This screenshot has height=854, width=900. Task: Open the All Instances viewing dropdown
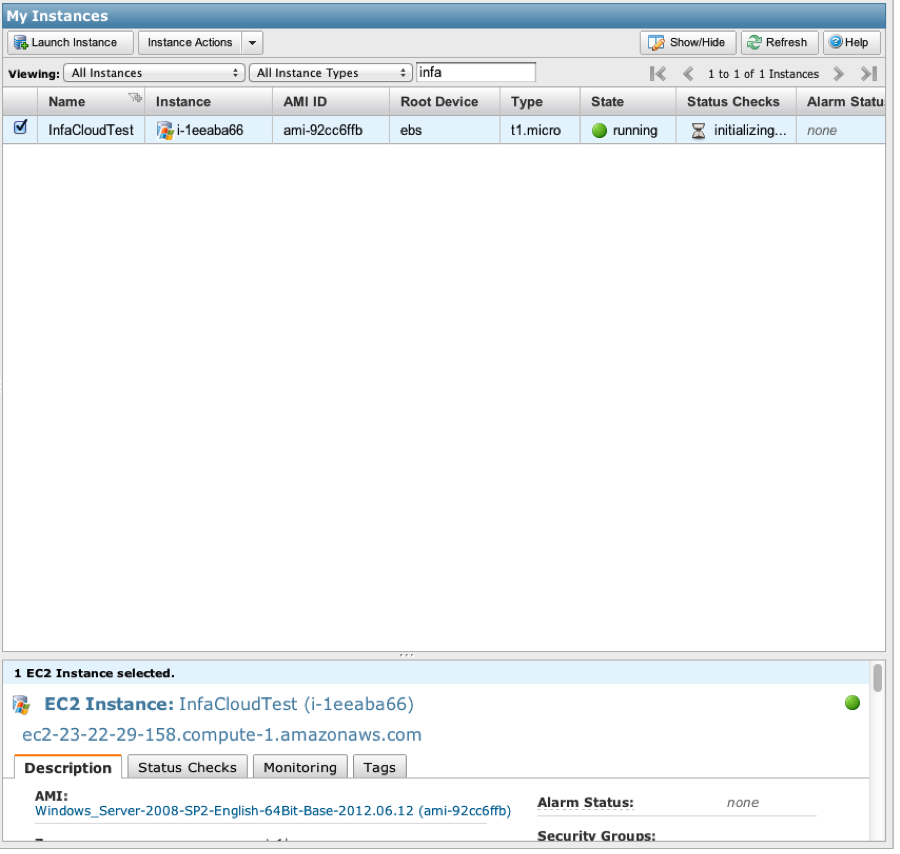[154, 73]
